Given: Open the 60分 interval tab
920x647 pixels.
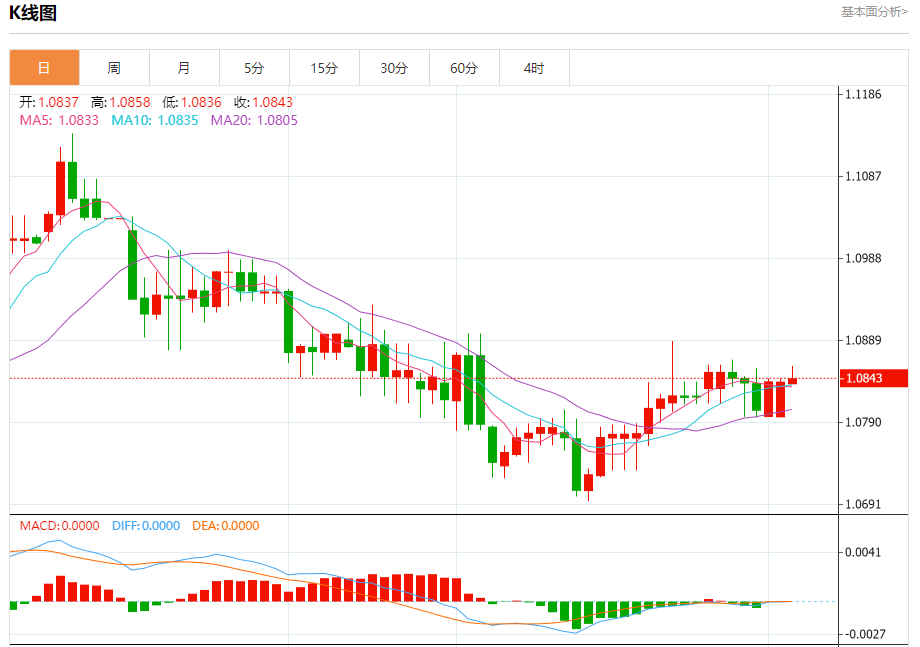Looking at the screenshot, I should pos(464,68).
